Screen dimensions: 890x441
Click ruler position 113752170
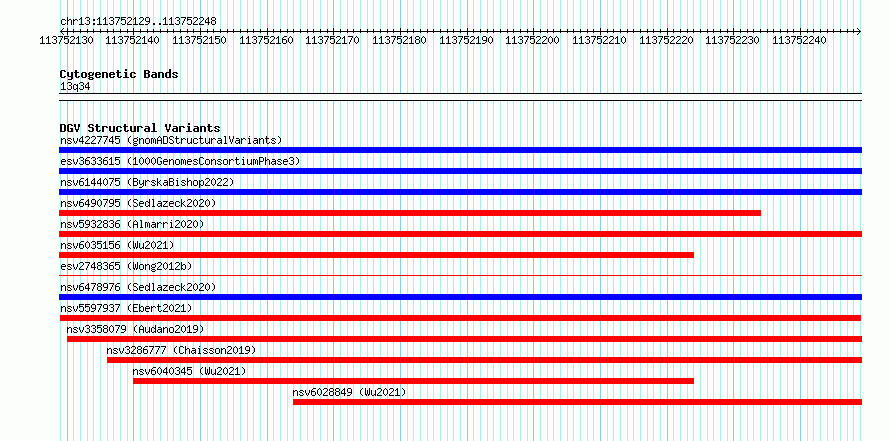click(x=333, y=41)
